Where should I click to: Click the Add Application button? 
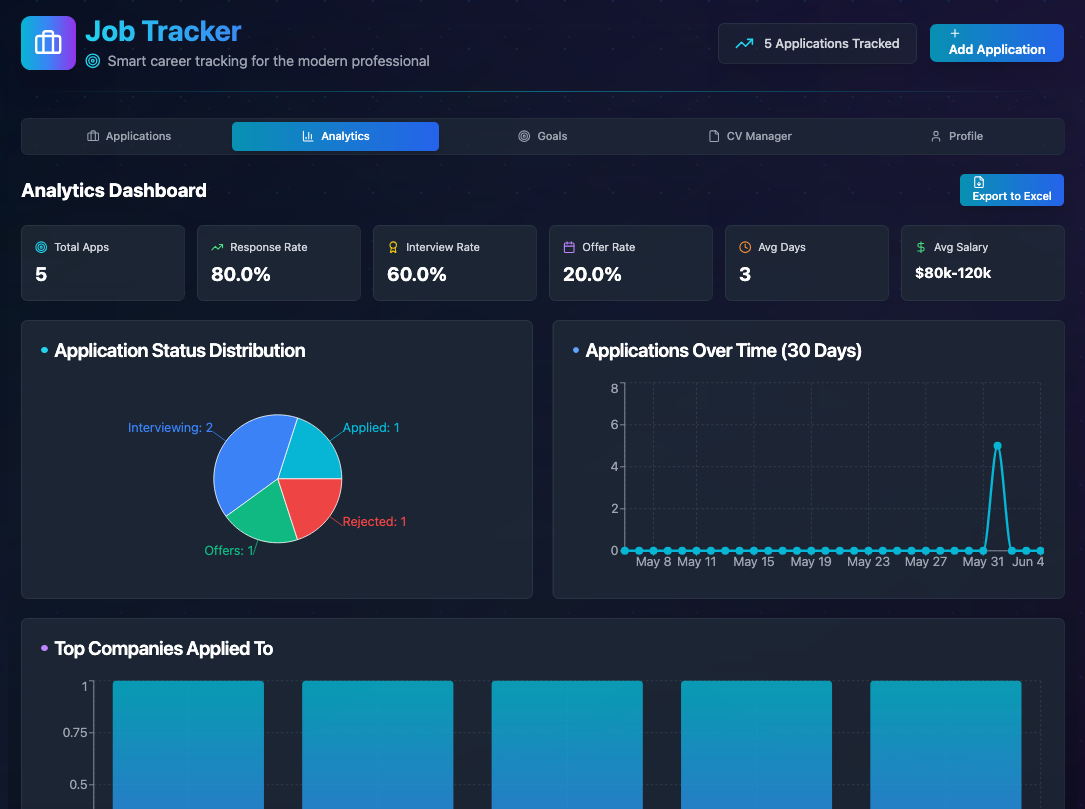coord(996,43)
